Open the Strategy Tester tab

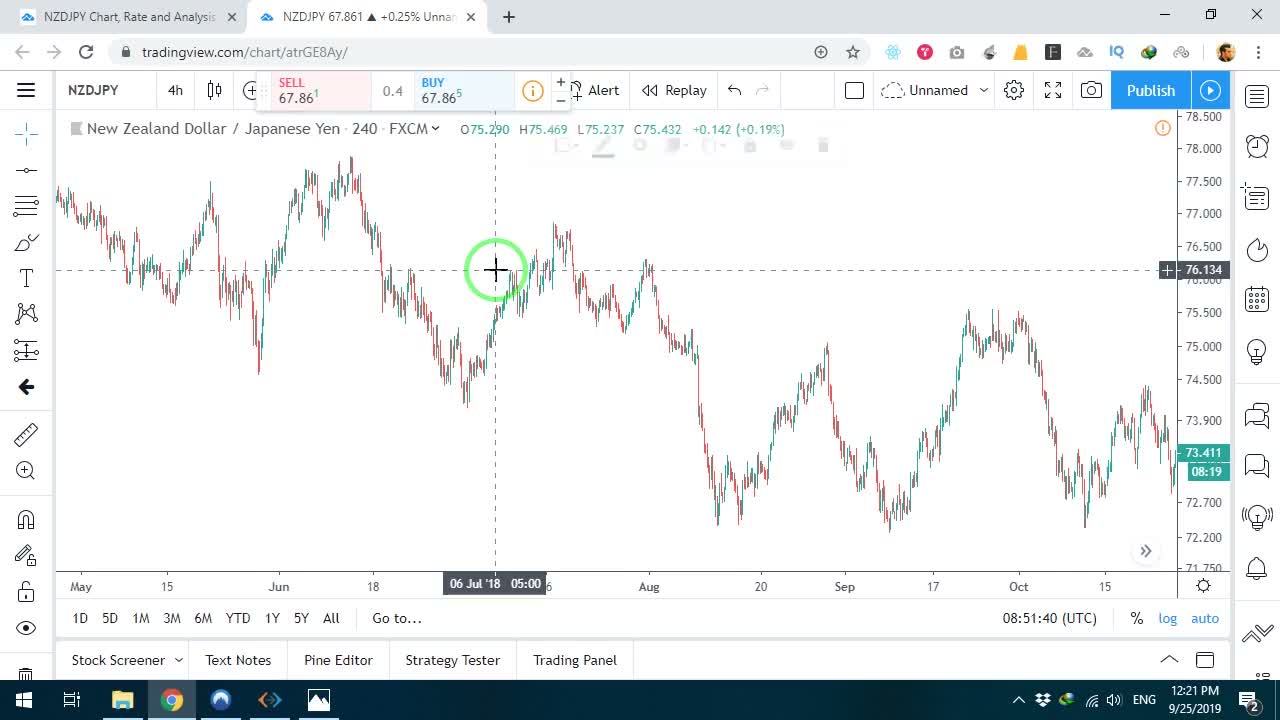click(x=452, y=660)
